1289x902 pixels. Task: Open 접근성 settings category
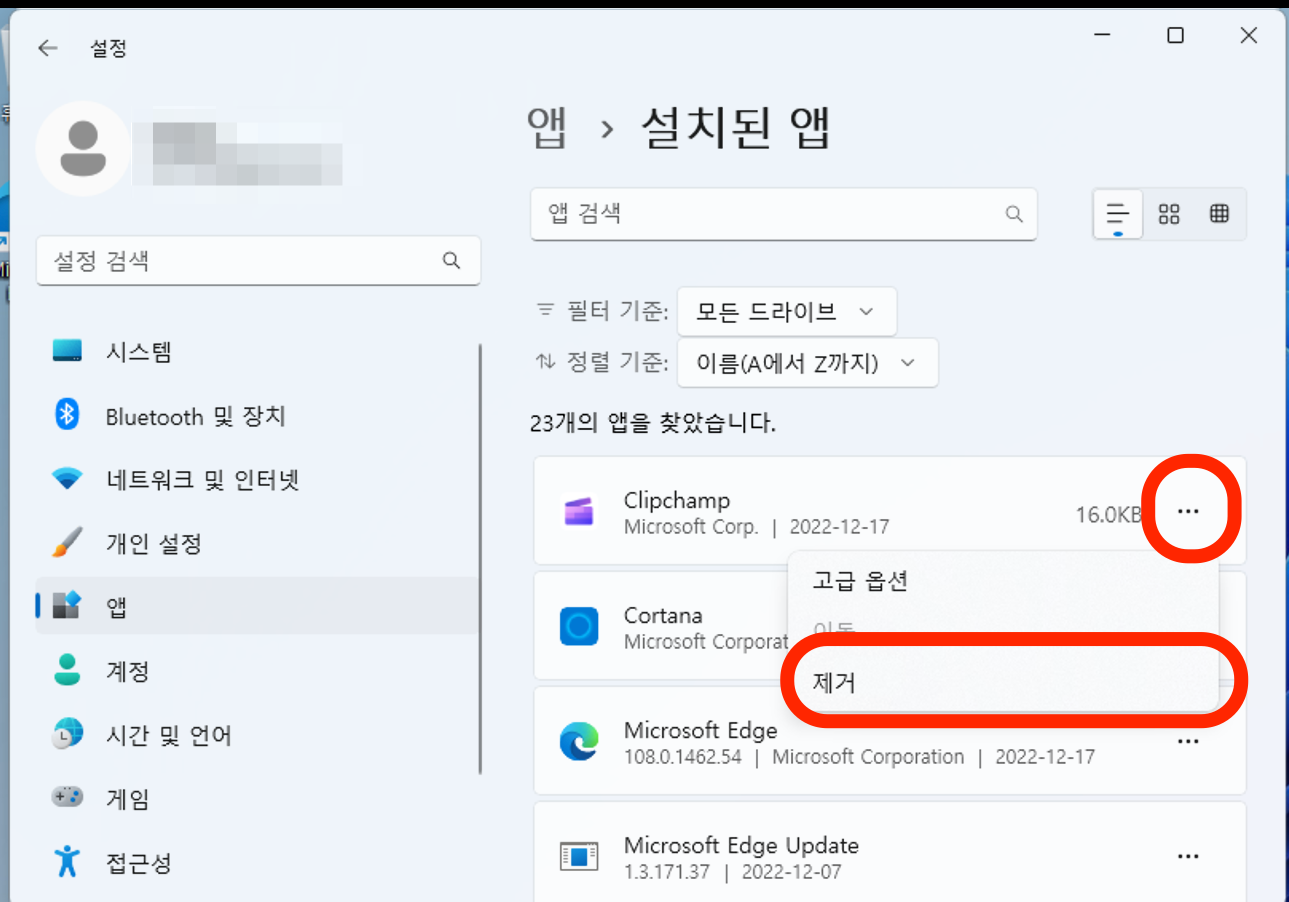click(x=258, y=862)
